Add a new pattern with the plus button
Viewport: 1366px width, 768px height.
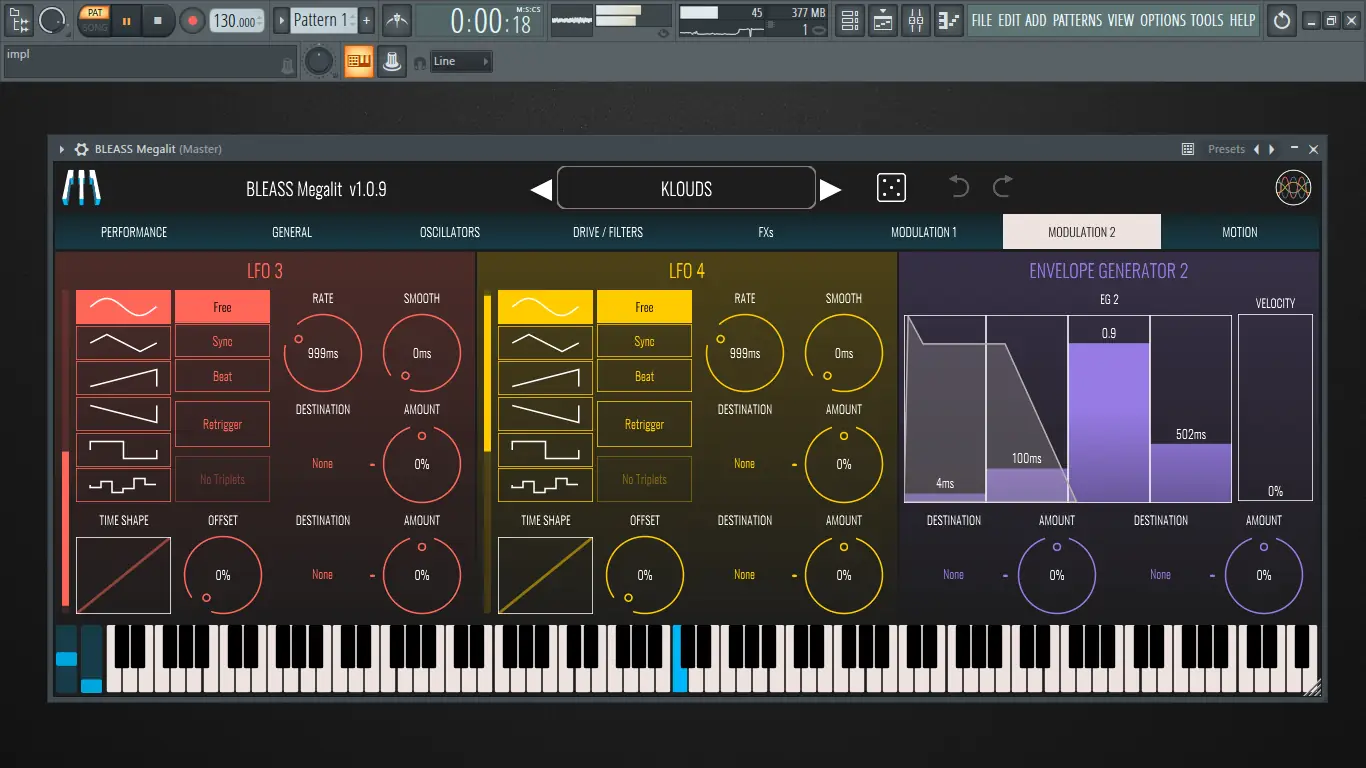click(366, 20)
